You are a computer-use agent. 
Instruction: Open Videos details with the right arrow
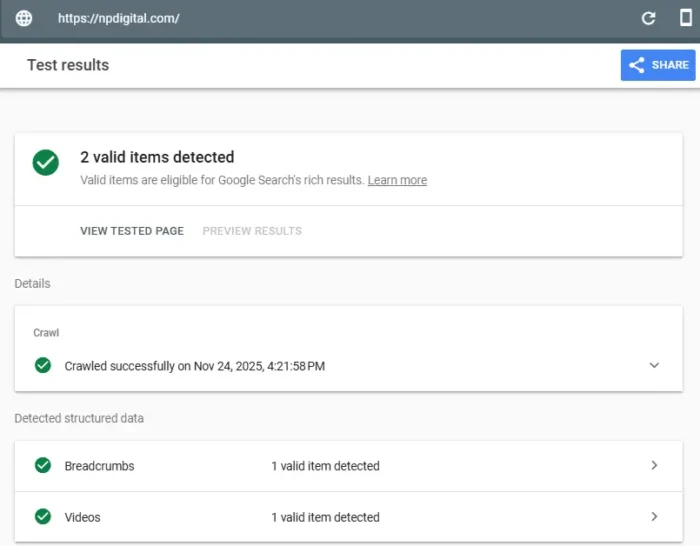tap(654, 517)
